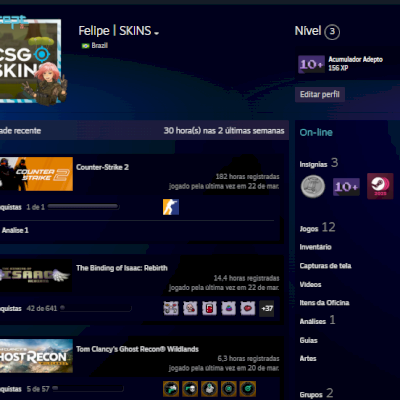
Task: Click fourth Ghost Recon achievement icon
Action: pyautogui.click(x=229, y=389)
